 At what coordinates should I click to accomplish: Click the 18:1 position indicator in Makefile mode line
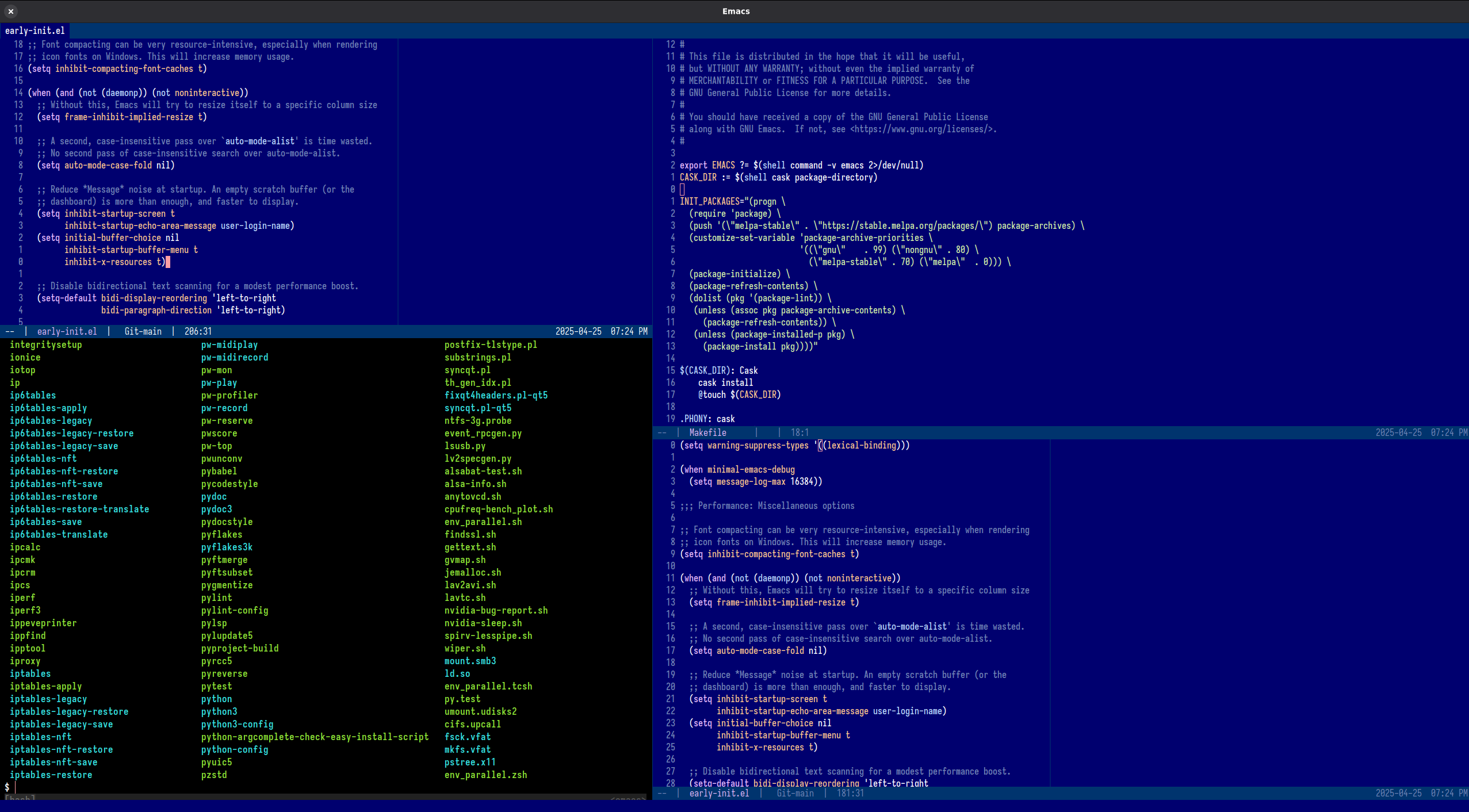pyautogui.click(x=799, y=432)
